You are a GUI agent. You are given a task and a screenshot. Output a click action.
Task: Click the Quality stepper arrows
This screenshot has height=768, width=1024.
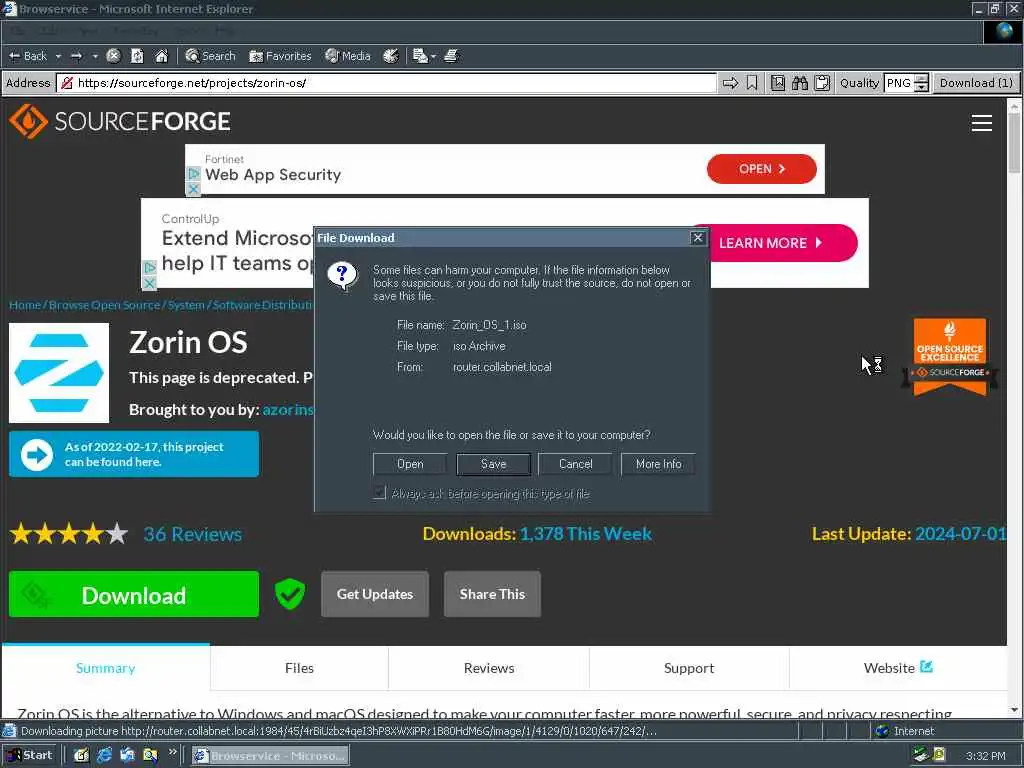click(921, 83)
